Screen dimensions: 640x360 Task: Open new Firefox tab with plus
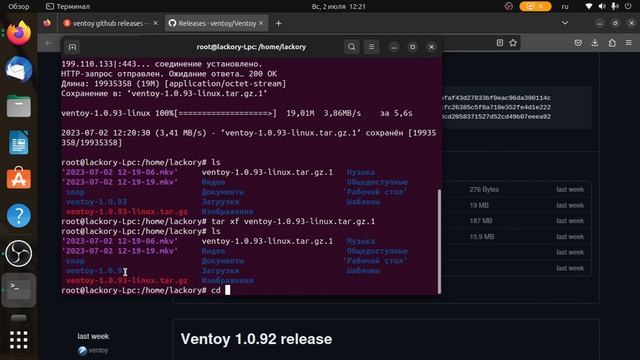click(x=278, y=24)
